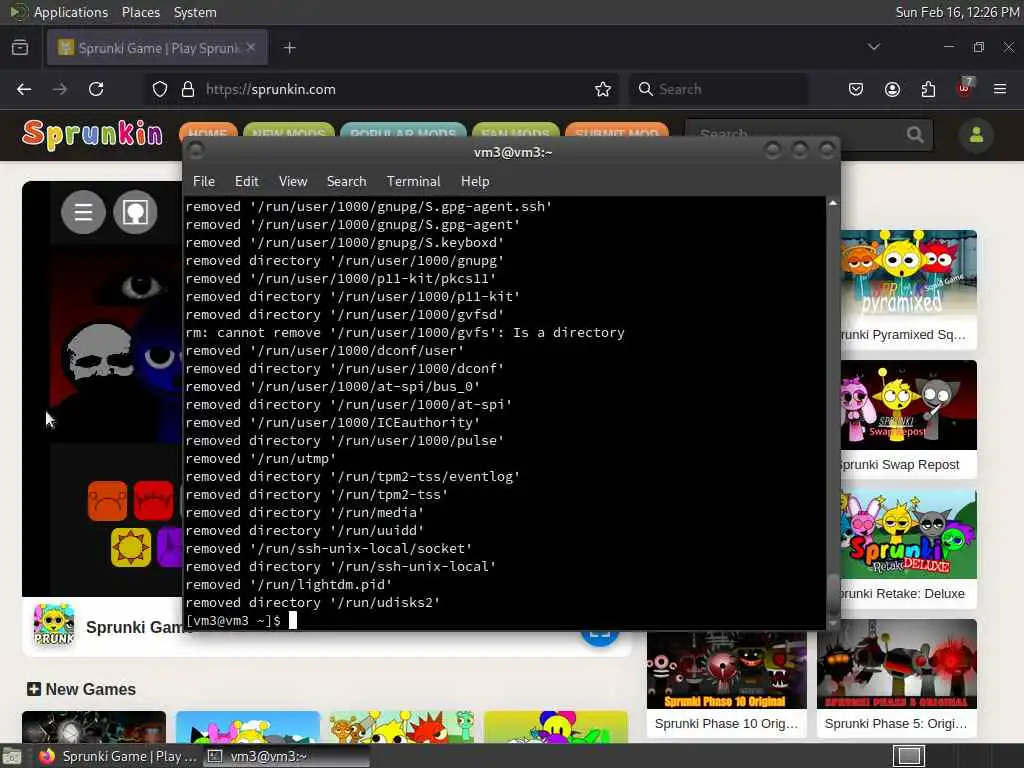1024x768 pixels.
Task: Open Sprunki Phase 10 Original thumbnail
Action: point(727,669)
